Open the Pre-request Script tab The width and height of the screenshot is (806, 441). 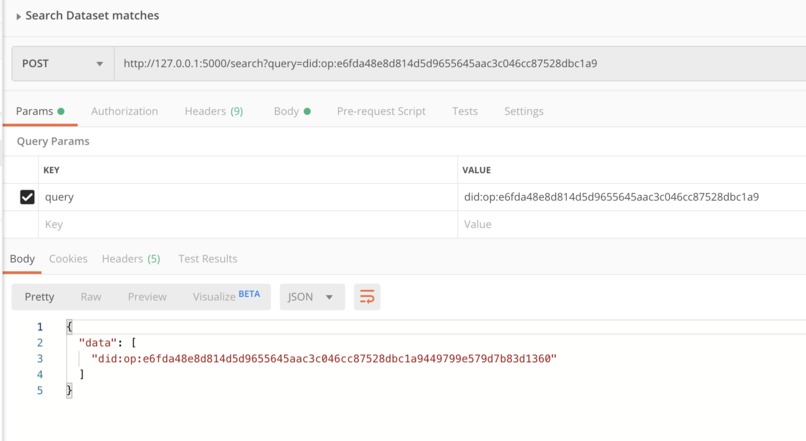click(381, 112)
